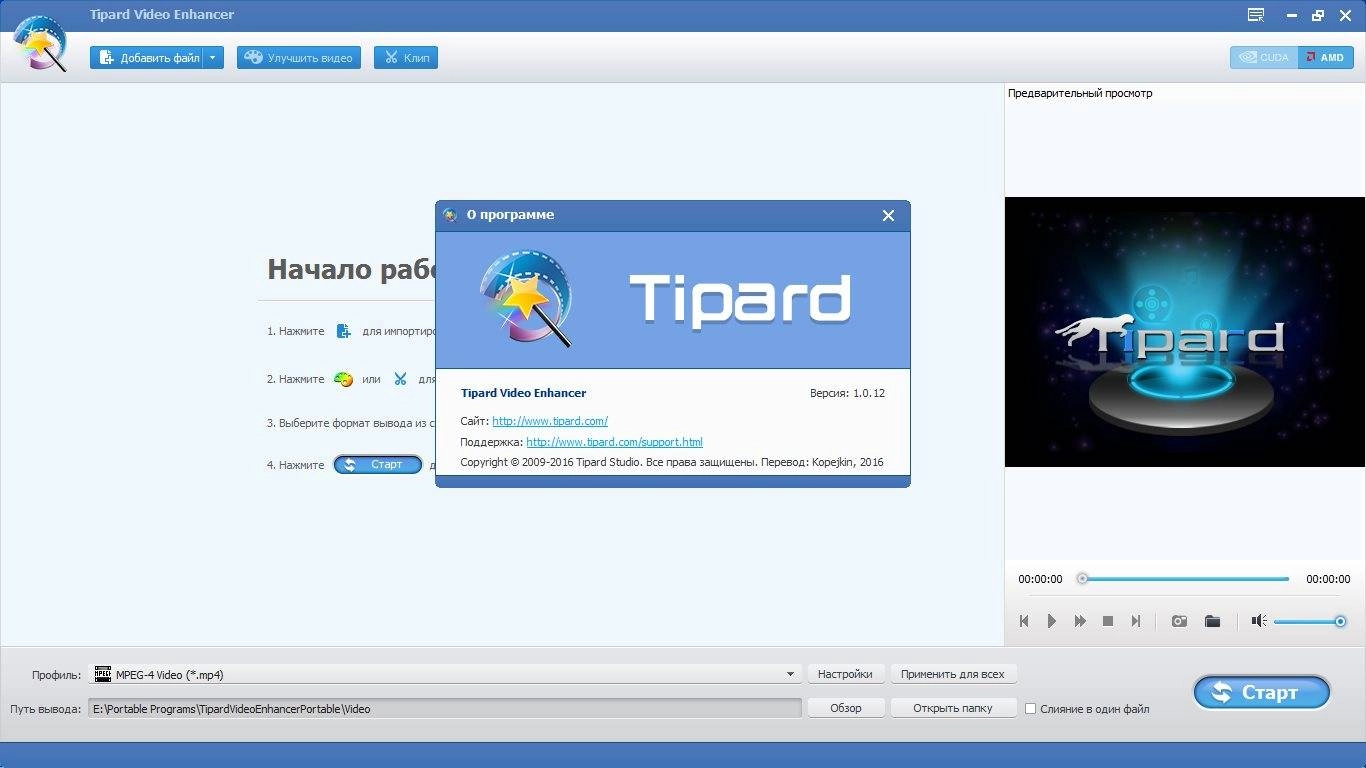Expand the Добавить файл dropdown arrow
Screen dimensions: 1366x768
click(213, 58)
